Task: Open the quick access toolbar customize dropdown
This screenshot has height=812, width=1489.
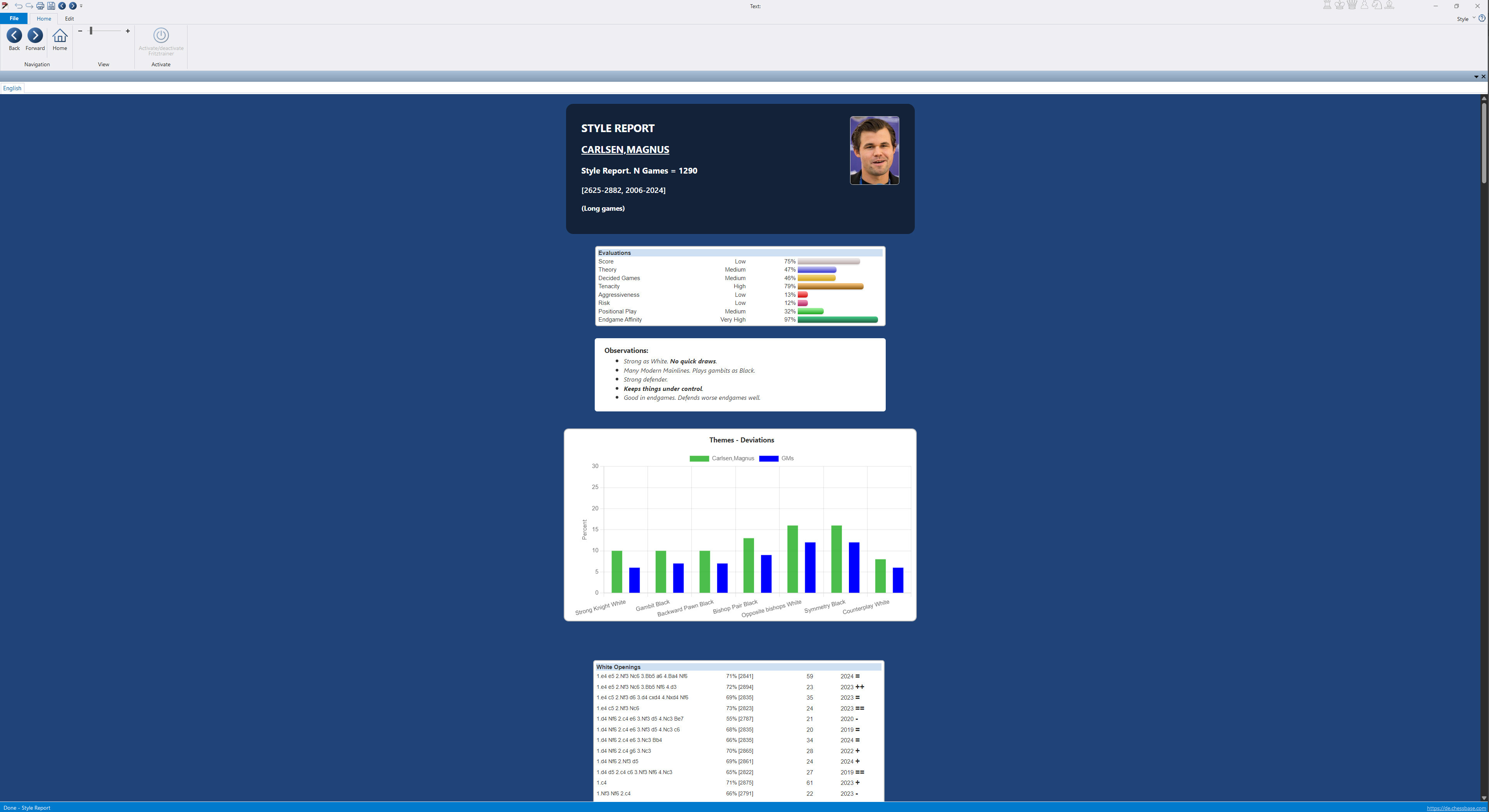Action: (81, 6)
